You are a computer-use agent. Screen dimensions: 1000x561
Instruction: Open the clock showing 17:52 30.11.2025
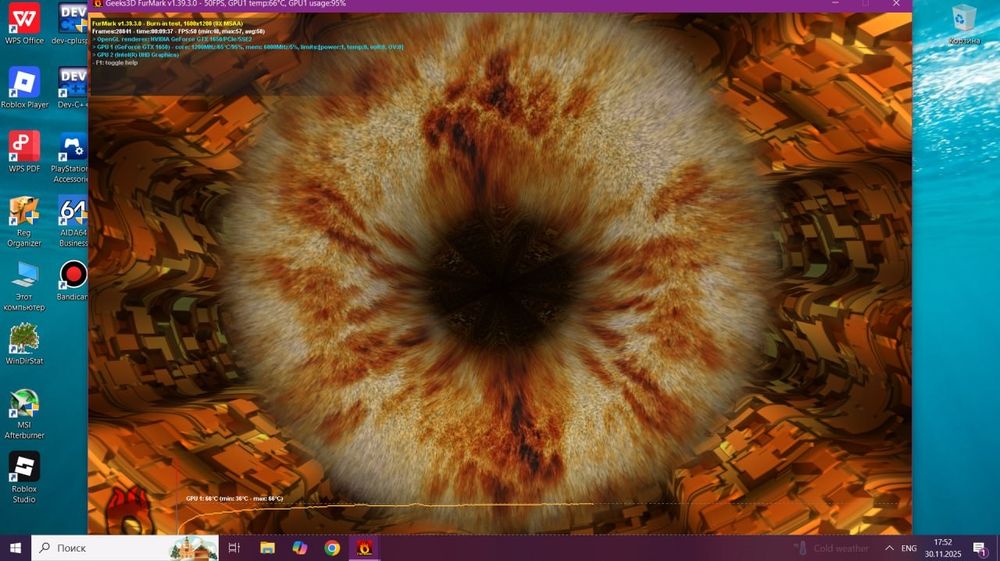tap(943, 548)
